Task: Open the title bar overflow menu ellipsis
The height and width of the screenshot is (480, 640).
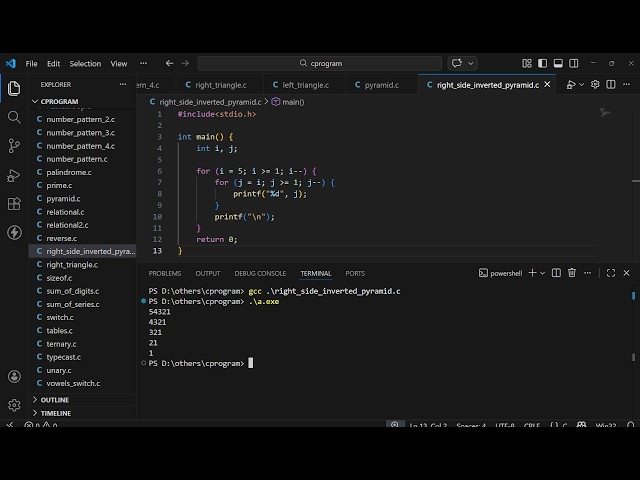Action: pyautogui.click(x=143, y=63)
